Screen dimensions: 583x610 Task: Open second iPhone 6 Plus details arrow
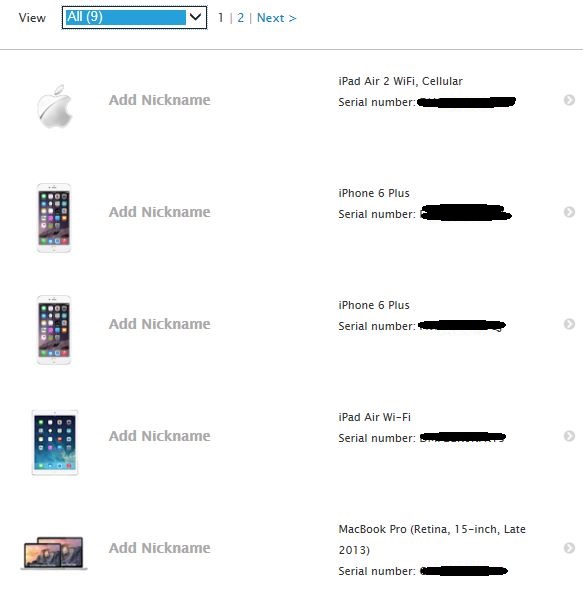(569, 324)
